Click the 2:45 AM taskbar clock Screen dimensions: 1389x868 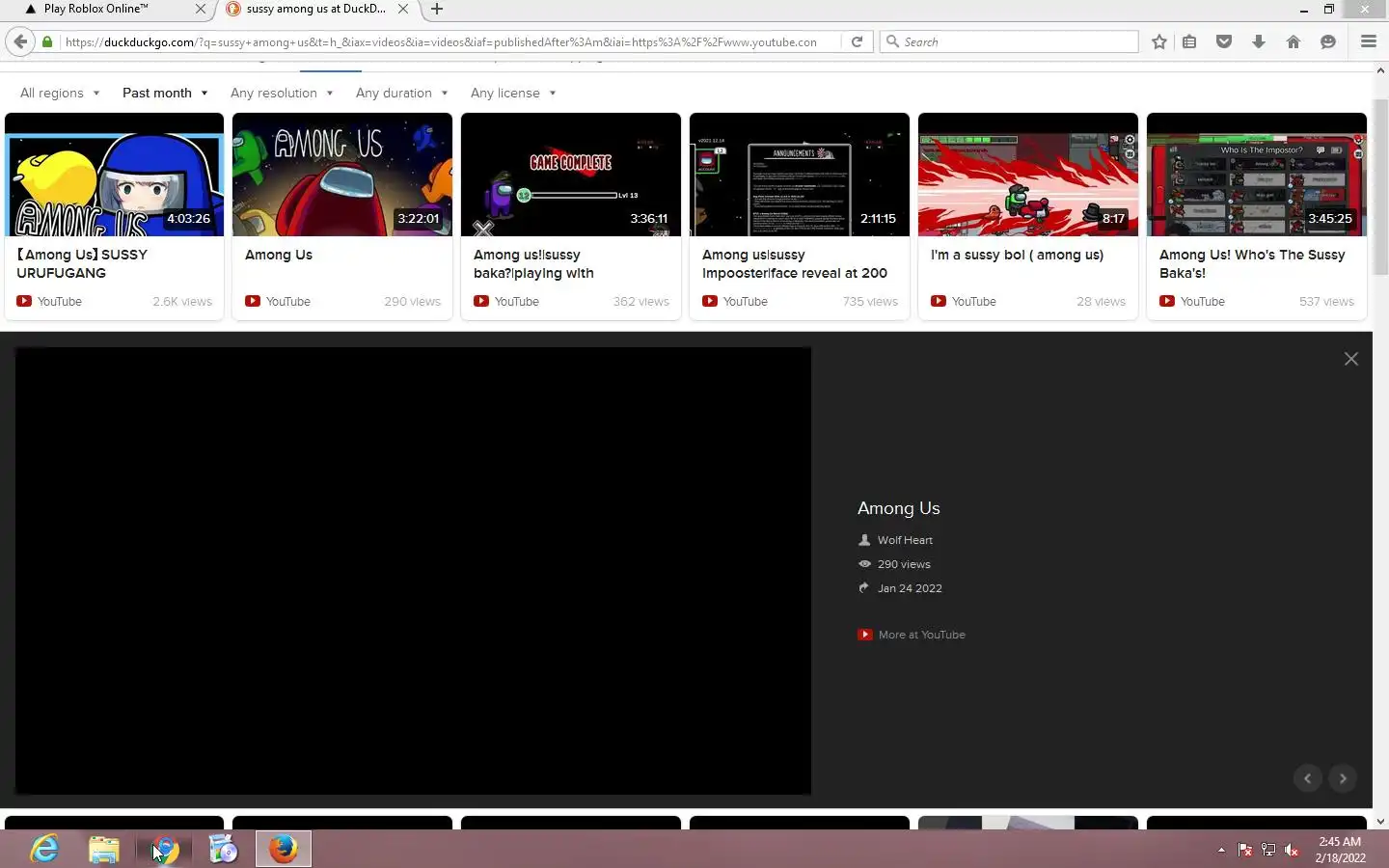[x=1340, y=842]
